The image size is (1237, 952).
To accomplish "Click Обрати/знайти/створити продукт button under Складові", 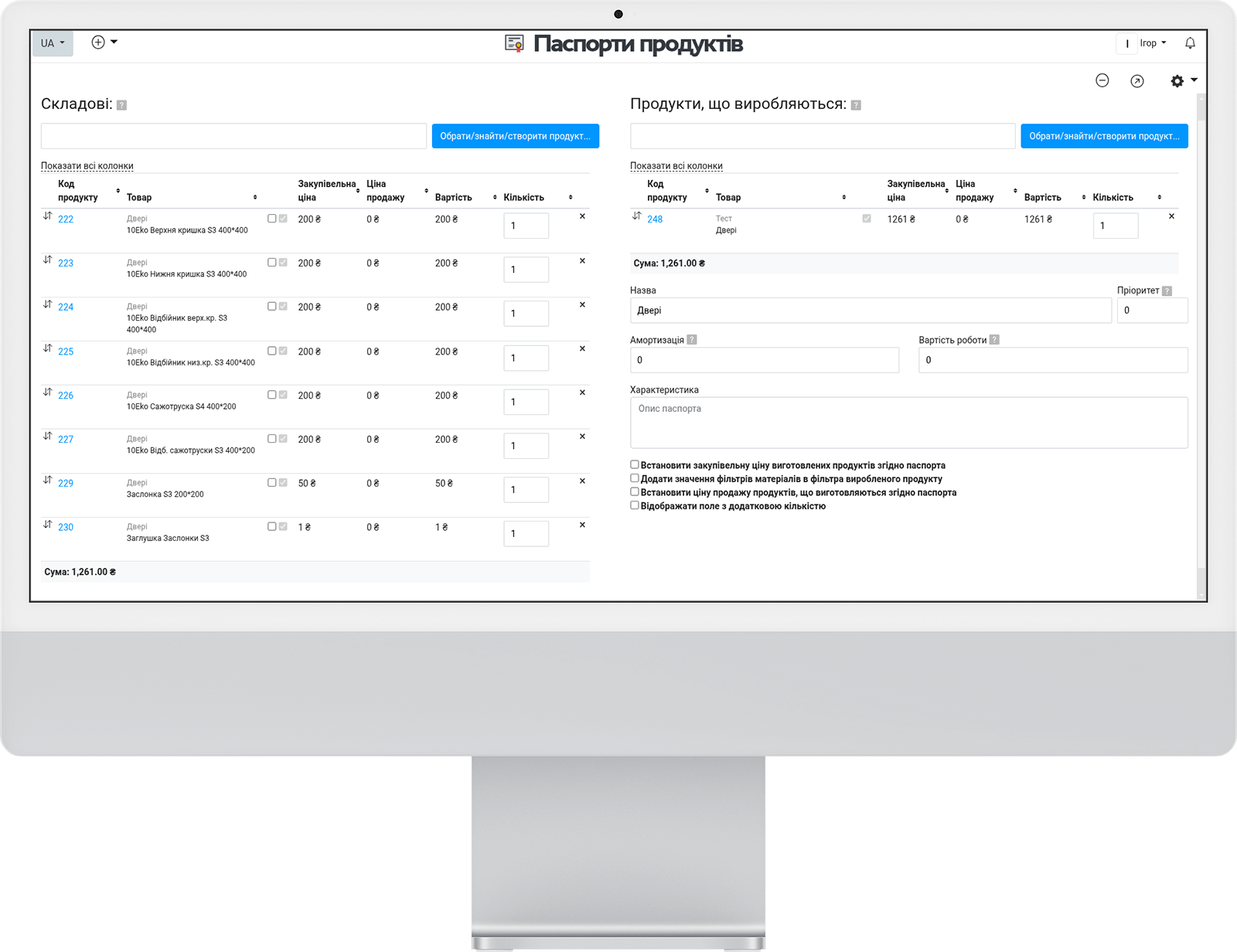I will [x=515, y=136].
